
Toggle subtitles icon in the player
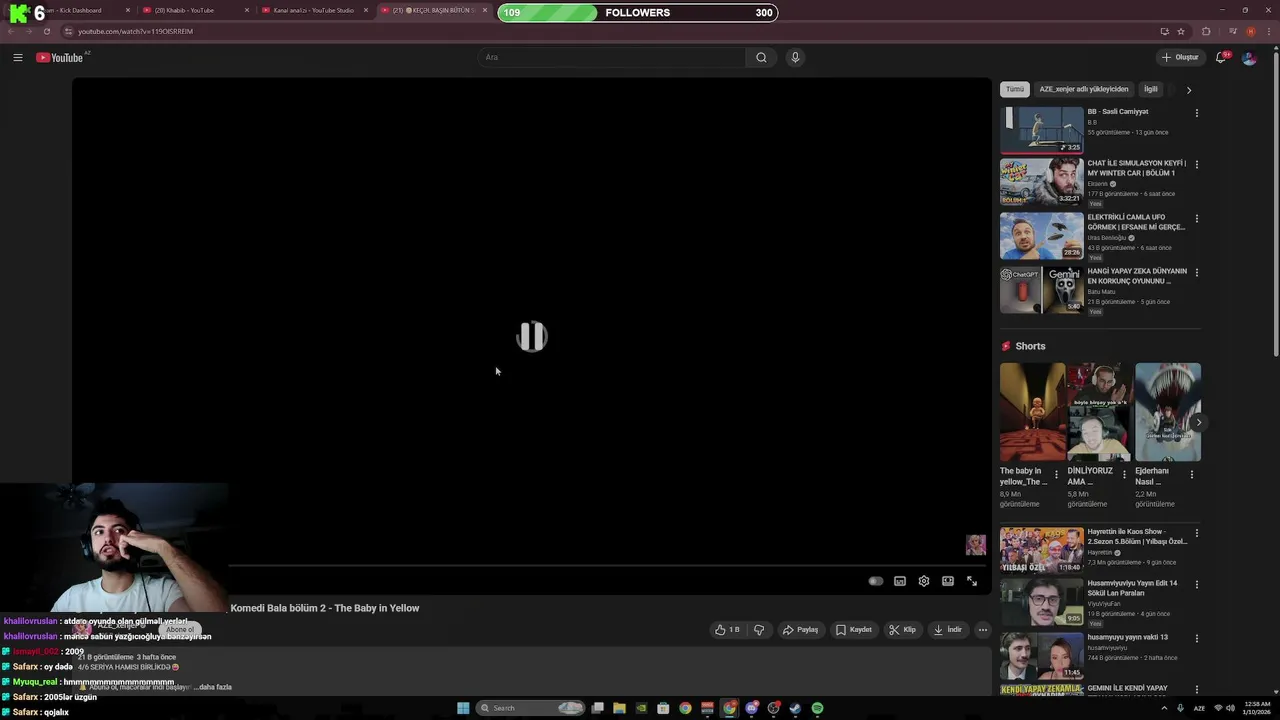[x=900, y=581]
